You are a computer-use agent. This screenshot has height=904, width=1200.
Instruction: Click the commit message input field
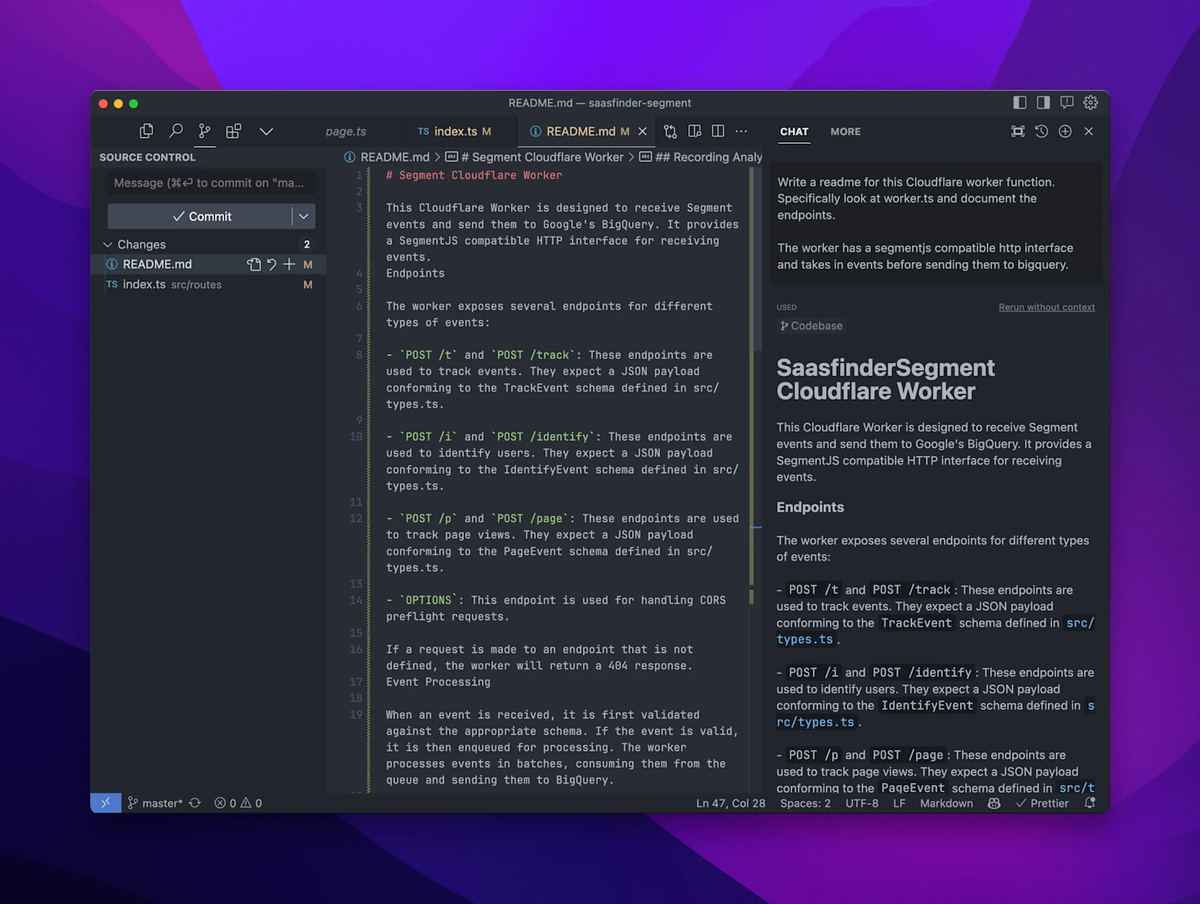coord(211,183)
